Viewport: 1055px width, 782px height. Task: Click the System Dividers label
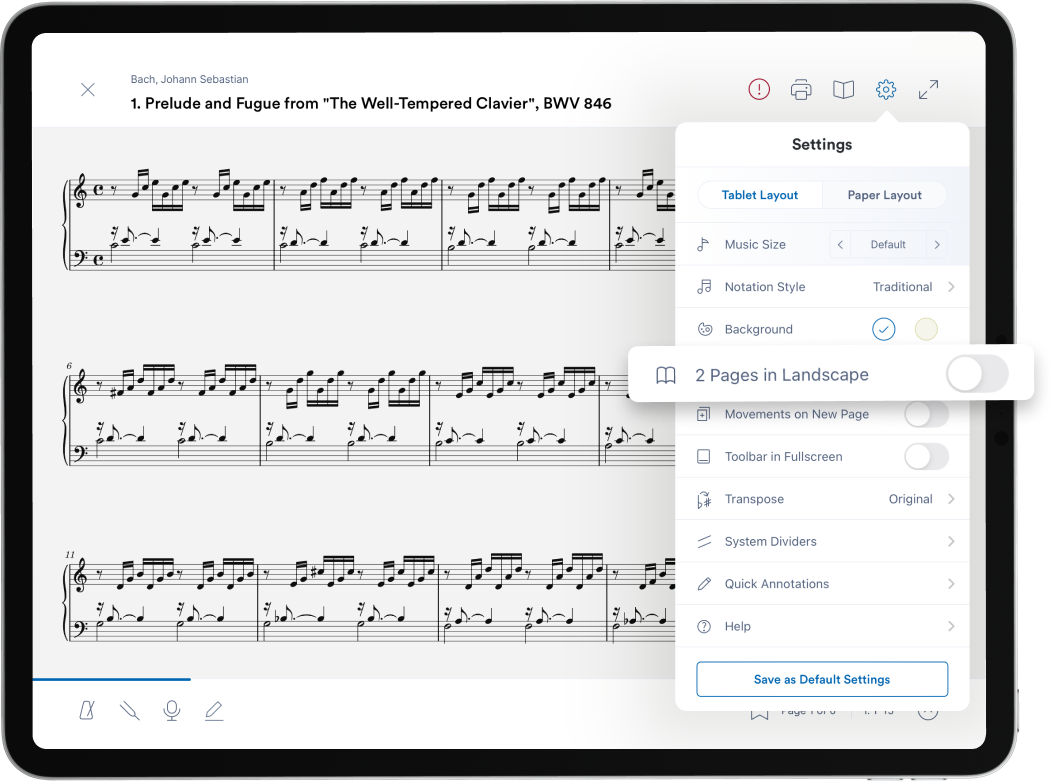pyautogui.click(x=770, y=542)
